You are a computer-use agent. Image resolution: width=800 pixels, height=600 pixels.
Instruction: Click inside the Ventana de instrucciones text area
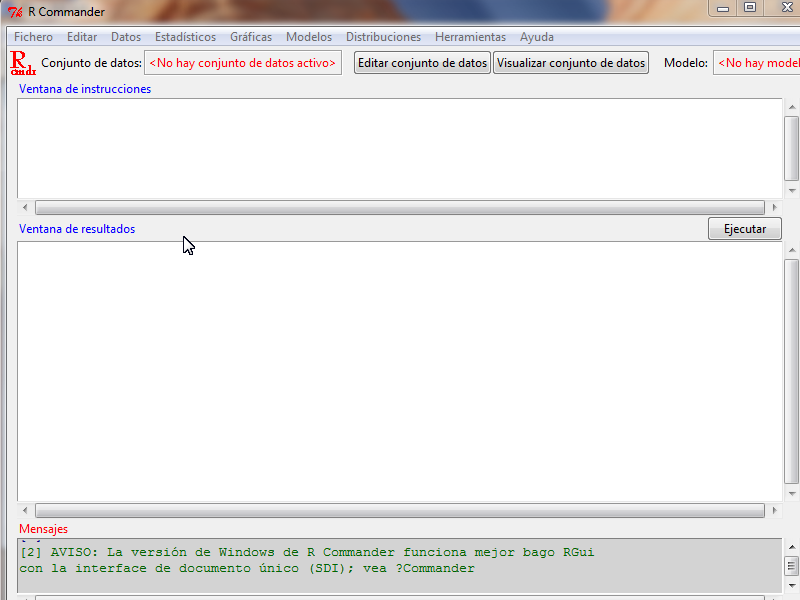(x=399, y=148)
